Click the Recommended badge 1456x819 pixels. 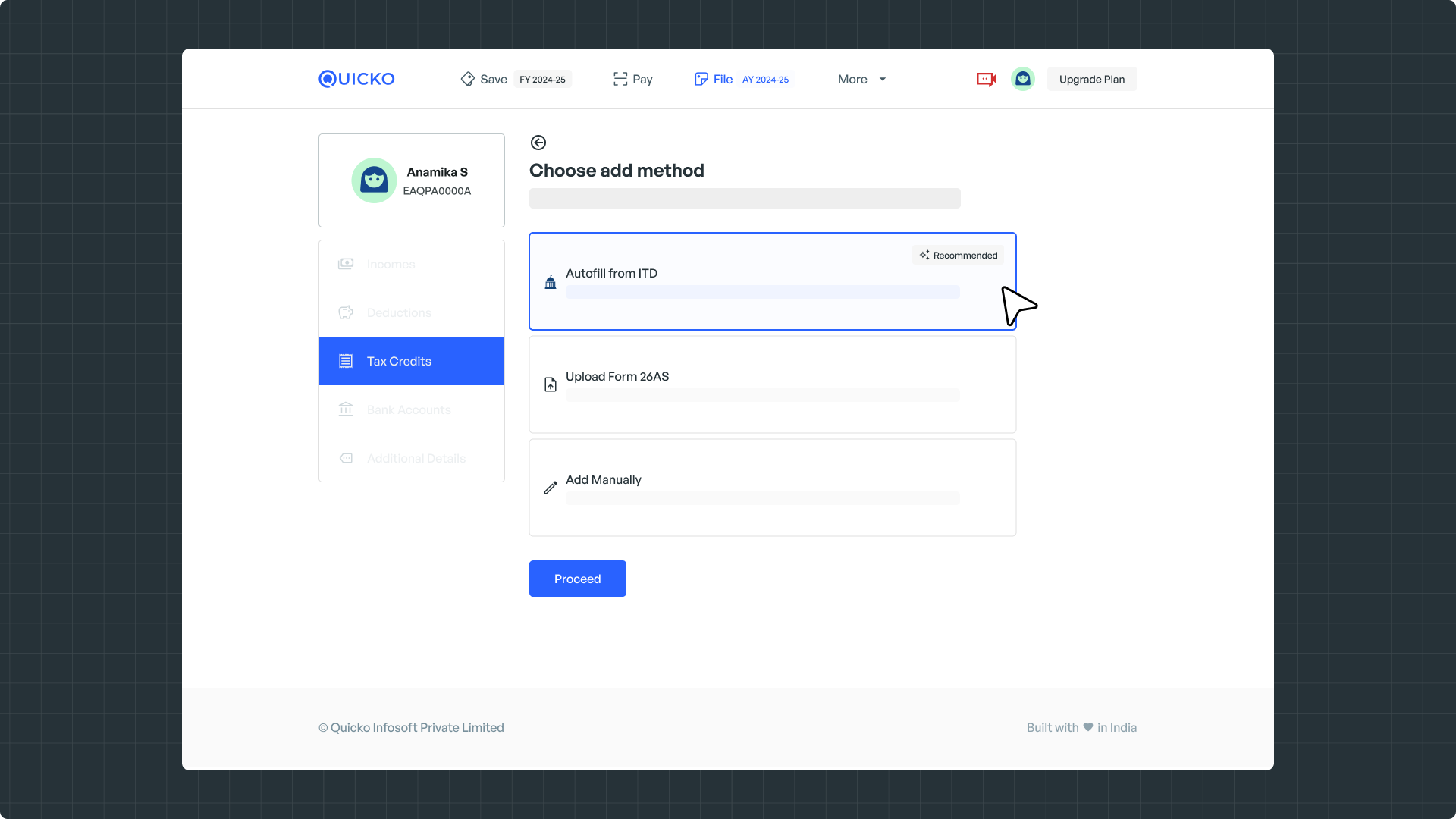958,256
